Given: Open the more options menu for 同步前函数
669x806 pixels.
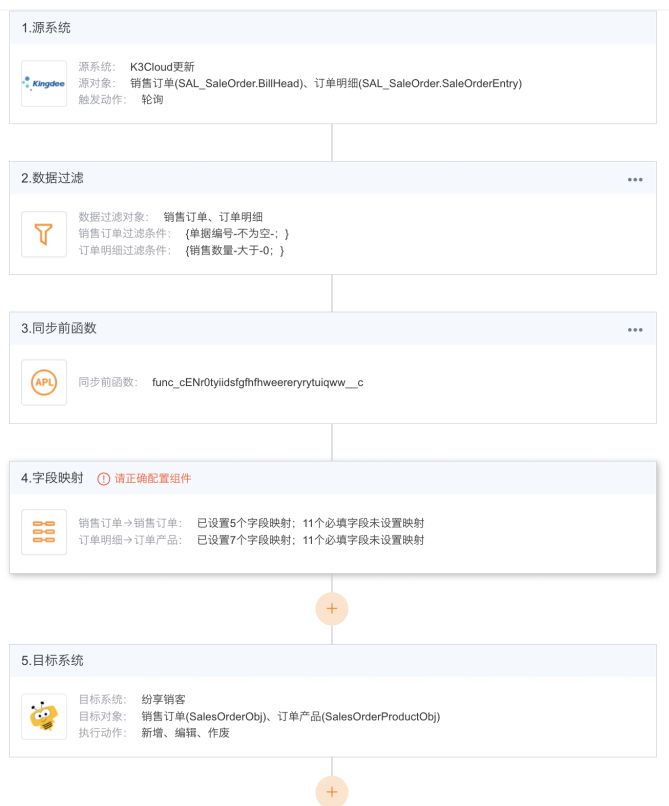Looking at the screenshot, I should click(635, 329).
